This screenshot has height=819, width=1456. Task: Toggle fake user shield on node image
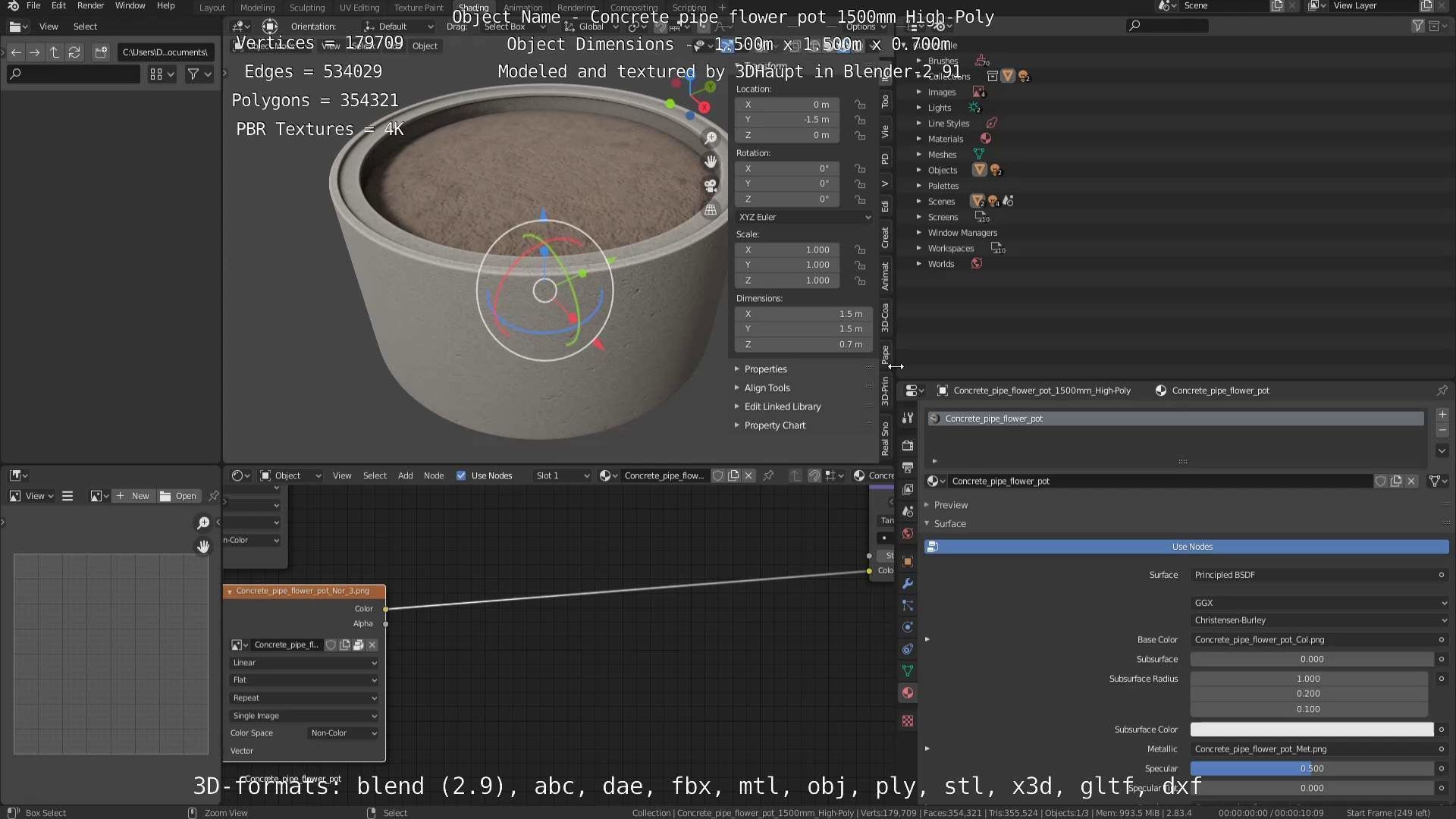point(331,645)
